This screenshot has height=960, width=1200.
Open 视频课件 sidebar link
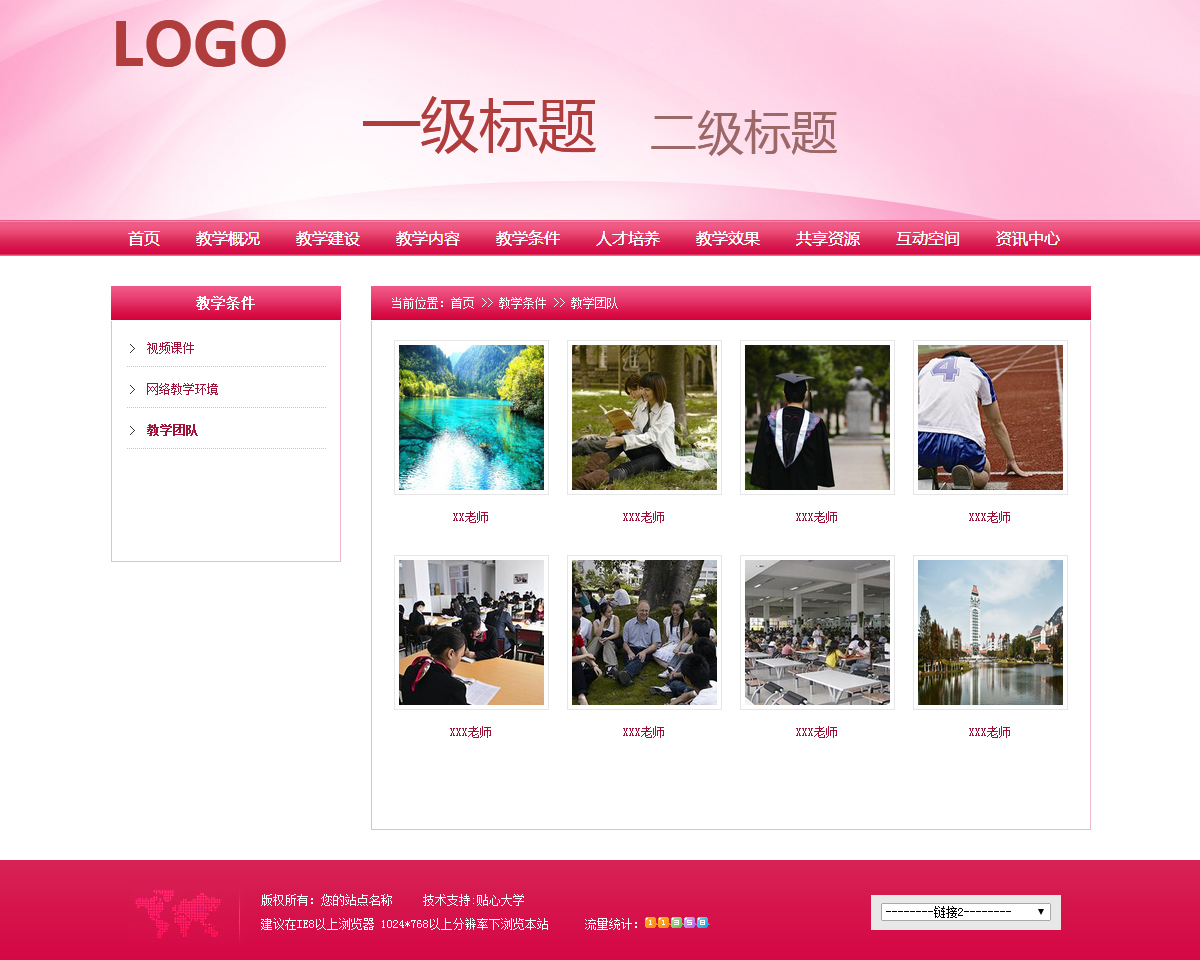click(x=170, y=348)
